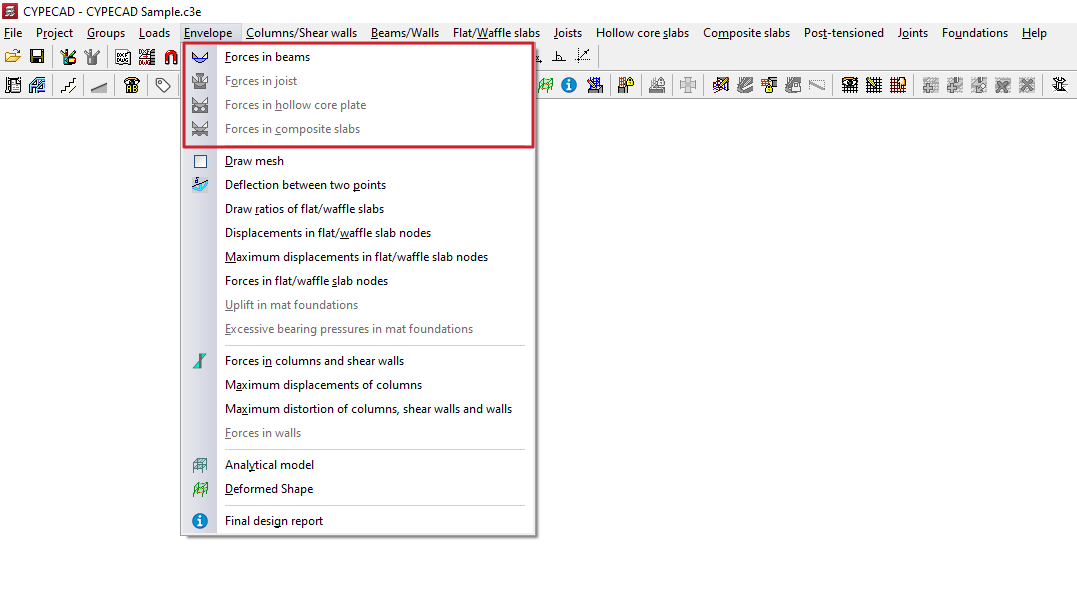Open the Beams/Walls menu
Viewport: 1077px width, 596px height.
pyautogui.click(x=405, y=33)
